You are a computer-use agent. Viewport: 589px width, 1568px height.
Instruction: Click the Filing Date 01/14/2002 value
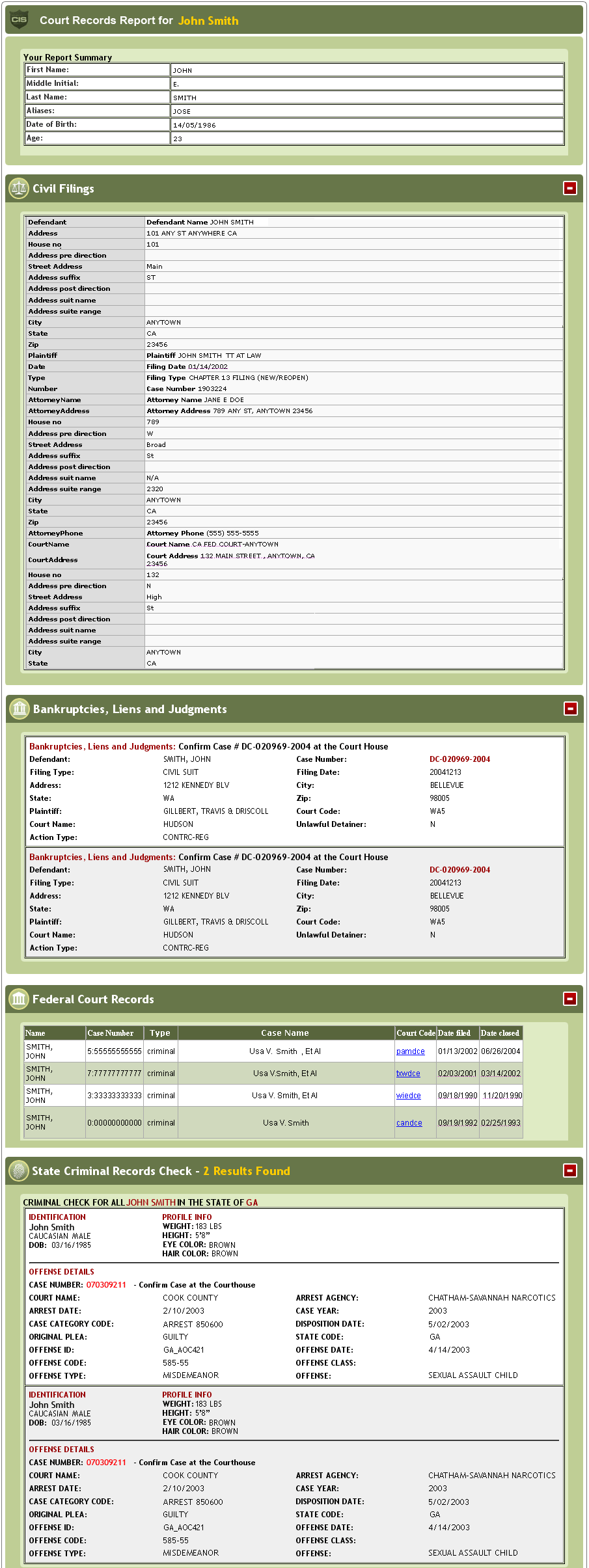click(x=208, y=367)
